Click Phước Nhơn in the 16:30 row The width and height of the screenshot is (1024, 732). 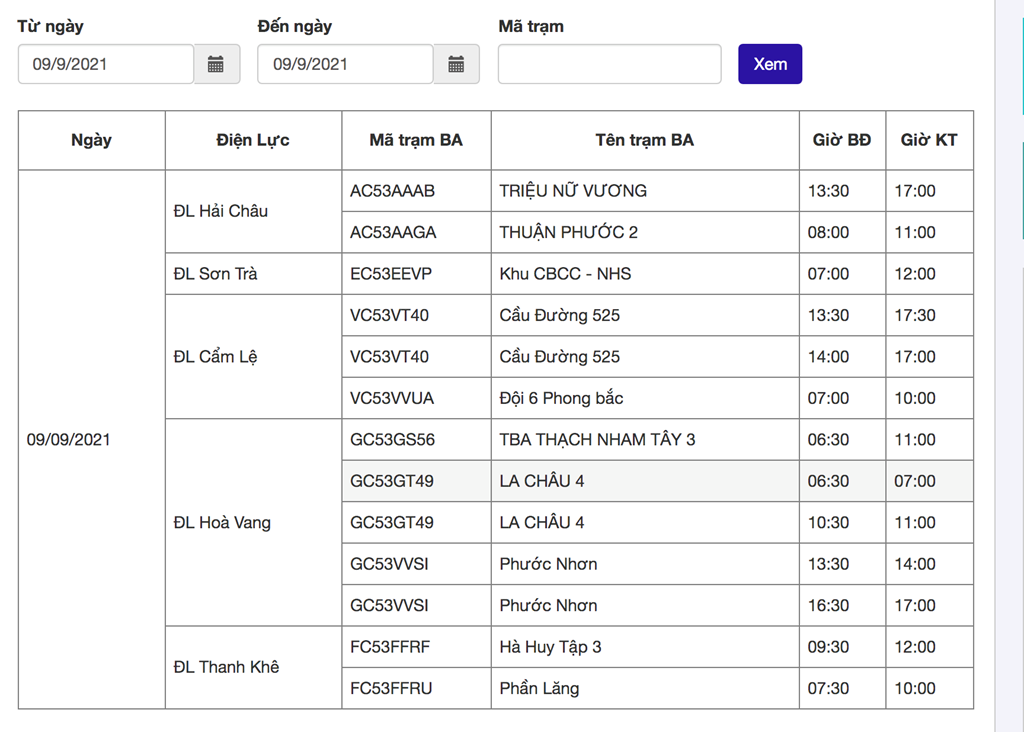(x=548, y=605)
